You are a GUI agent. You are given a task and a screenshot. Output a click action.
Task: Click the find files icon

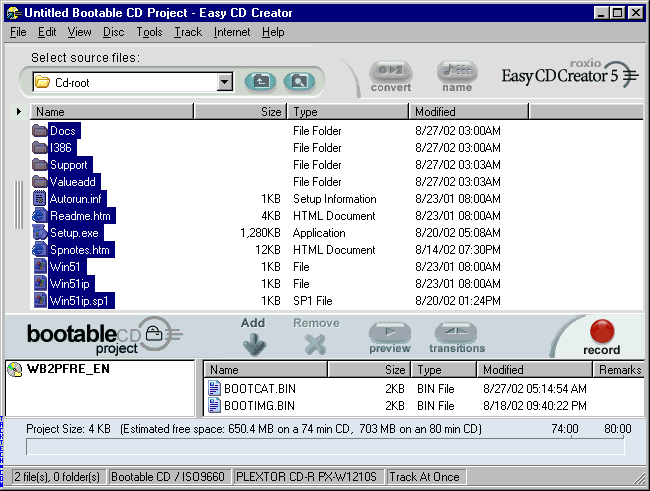click(x=296, y=82)
